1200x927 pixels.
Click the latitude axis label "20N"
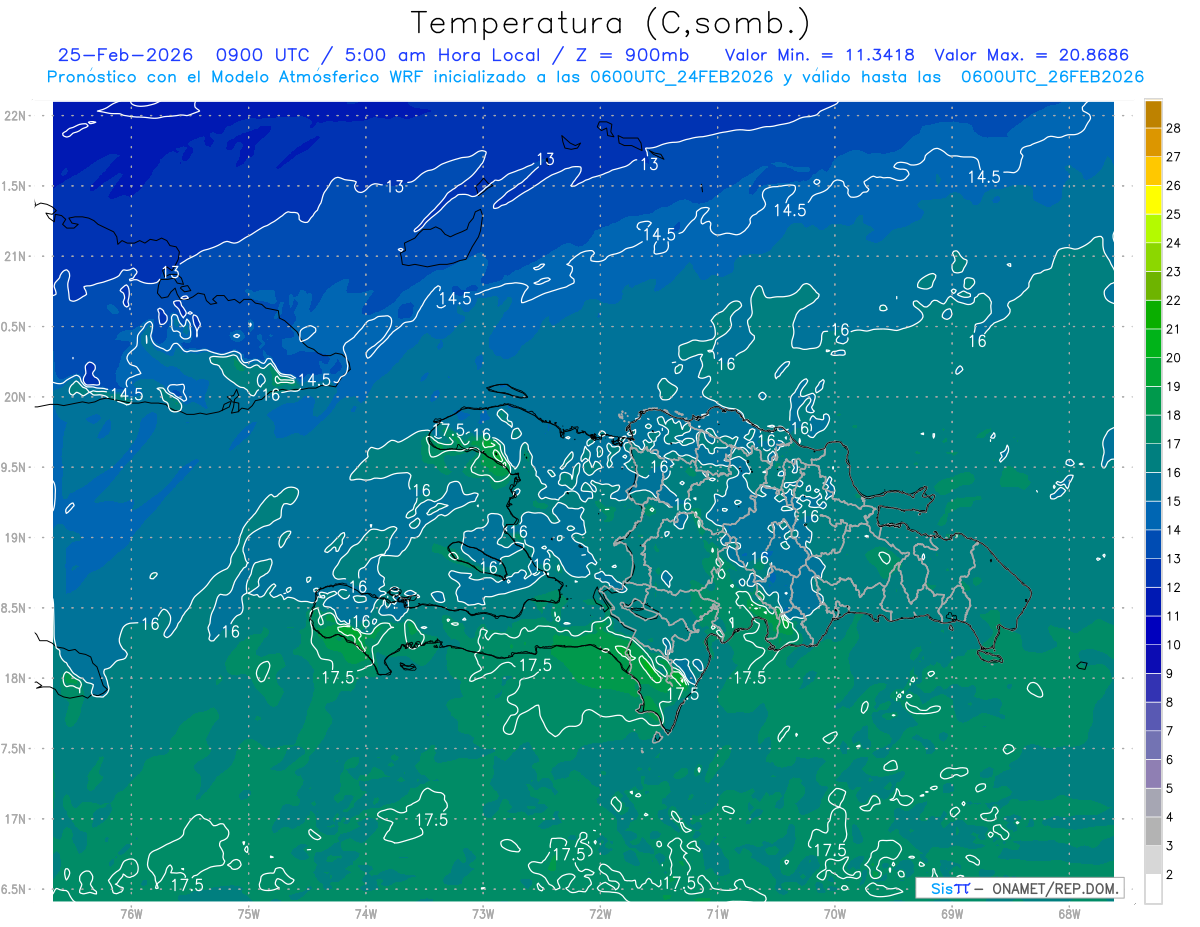(x=16, y=397)
